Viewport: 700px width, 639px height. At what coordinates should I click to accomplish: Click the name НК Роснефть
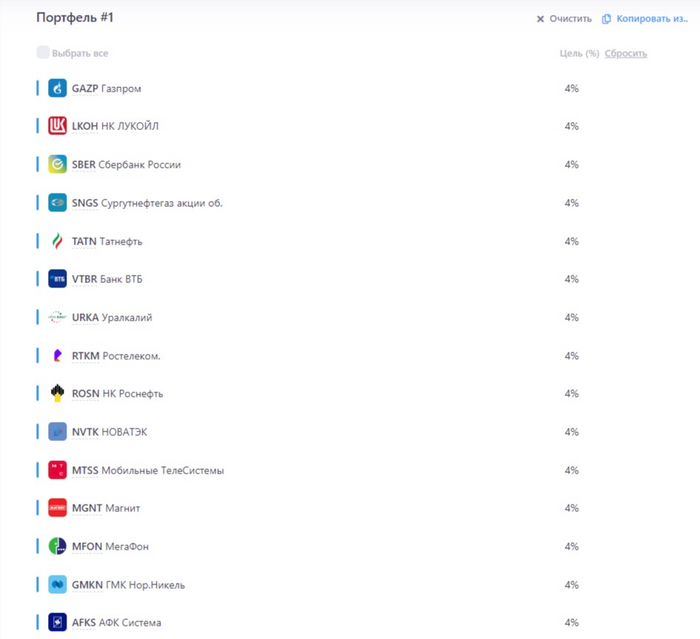tap(133, 393)
